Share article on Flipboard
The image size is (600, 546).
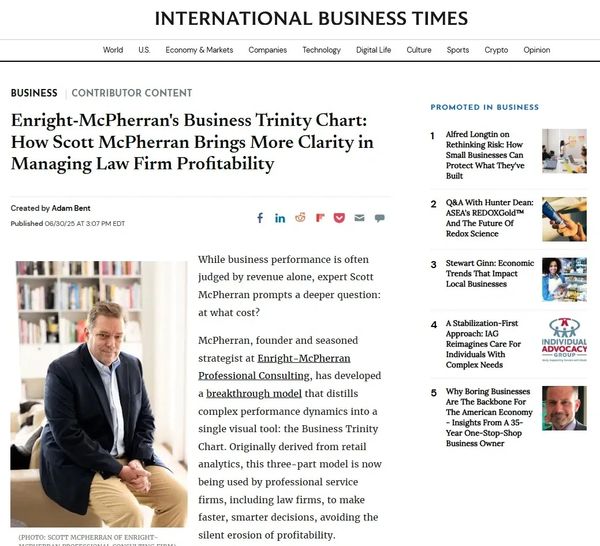coord(320,218)
